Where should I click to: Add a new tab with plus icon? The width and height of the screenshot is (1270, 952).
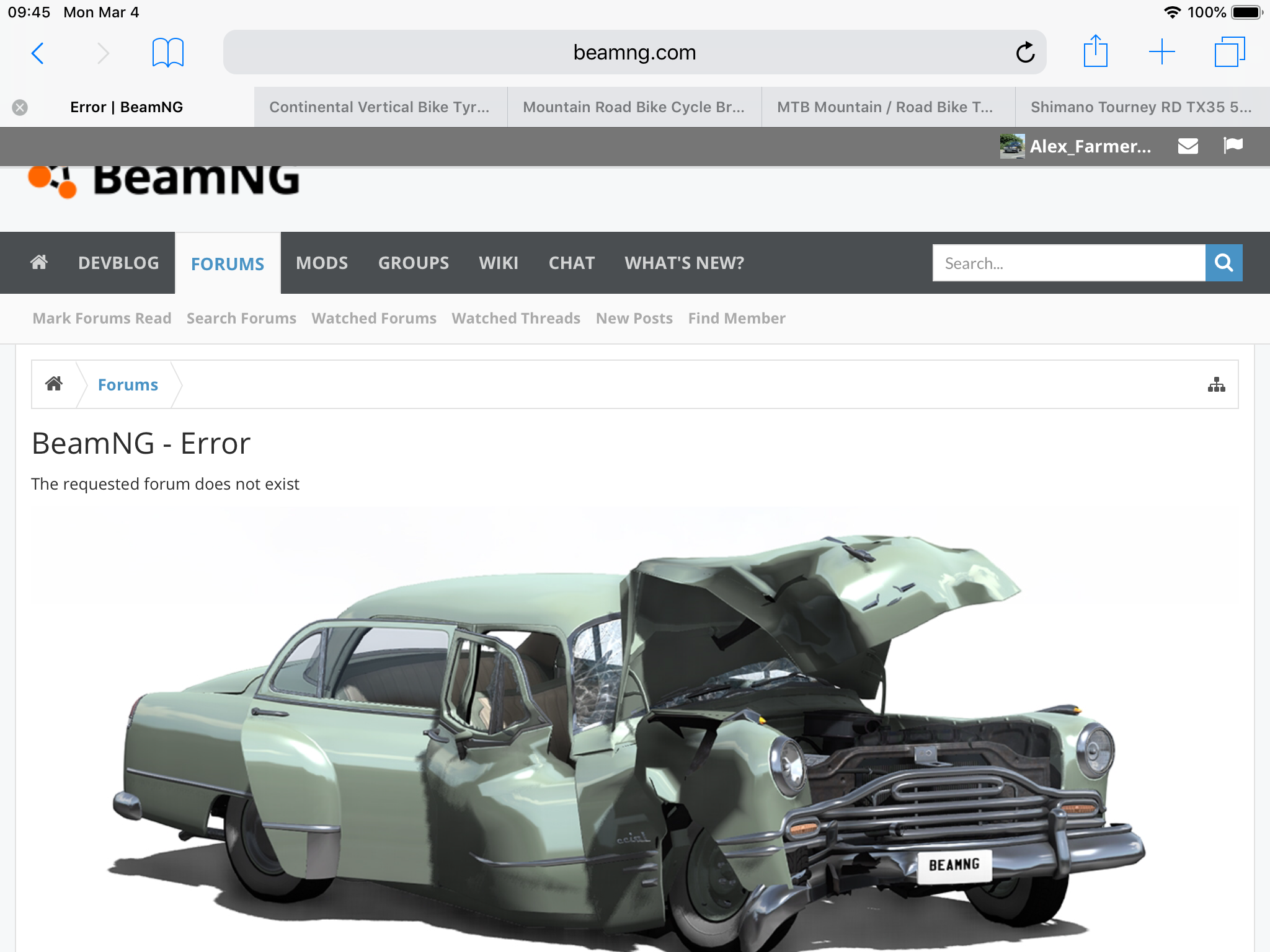point(1162,52)
